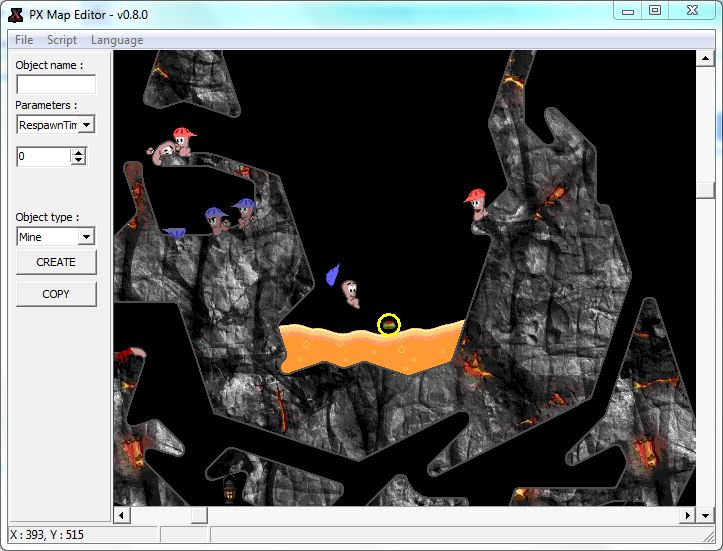The image size is (723, 551).
Task: Click the orange lava pool
Action: click(x=370, y=349)
